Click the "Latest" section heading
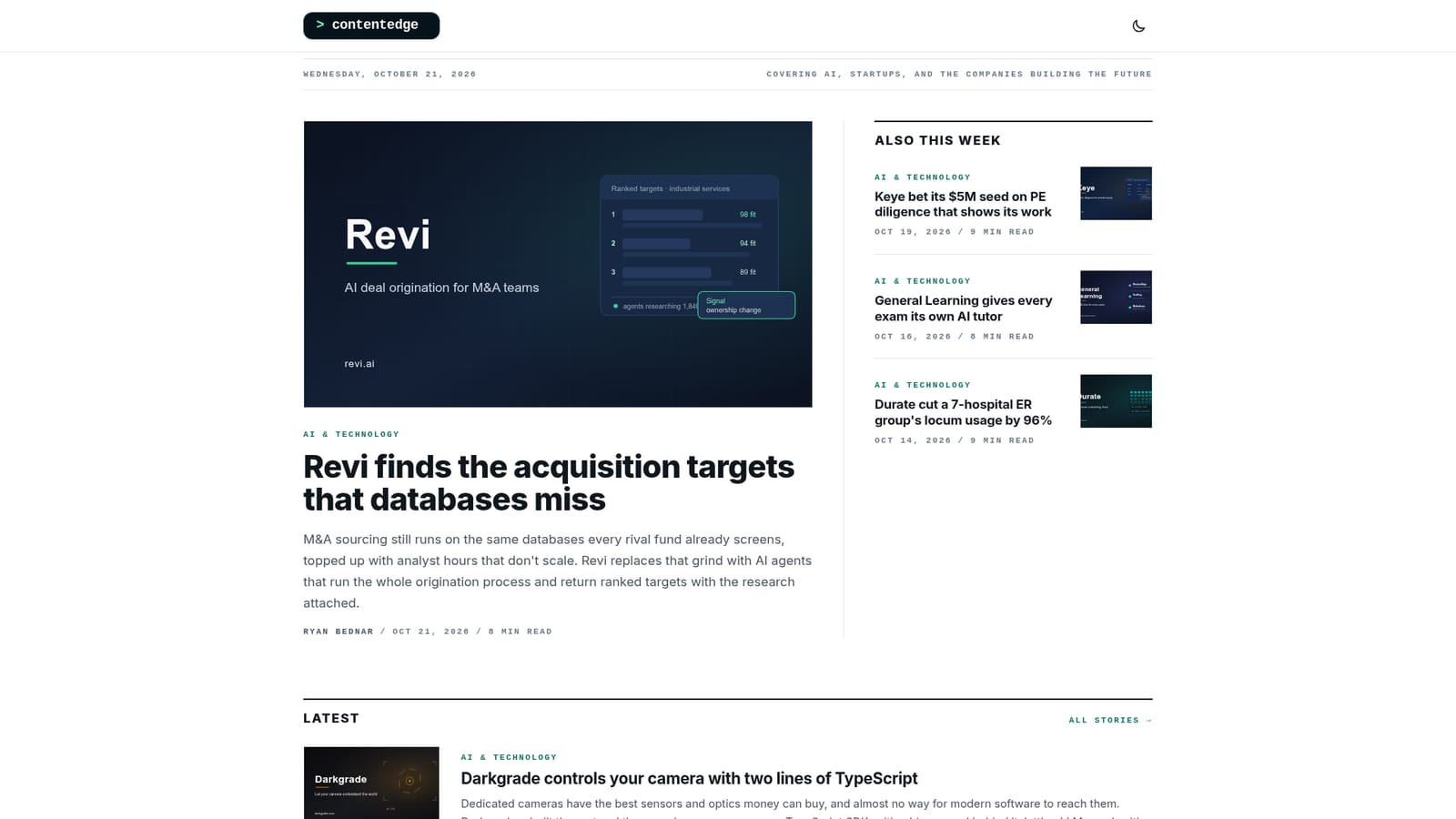The width and height of the screenshot is (1456, 819). [x=331, y=718]
